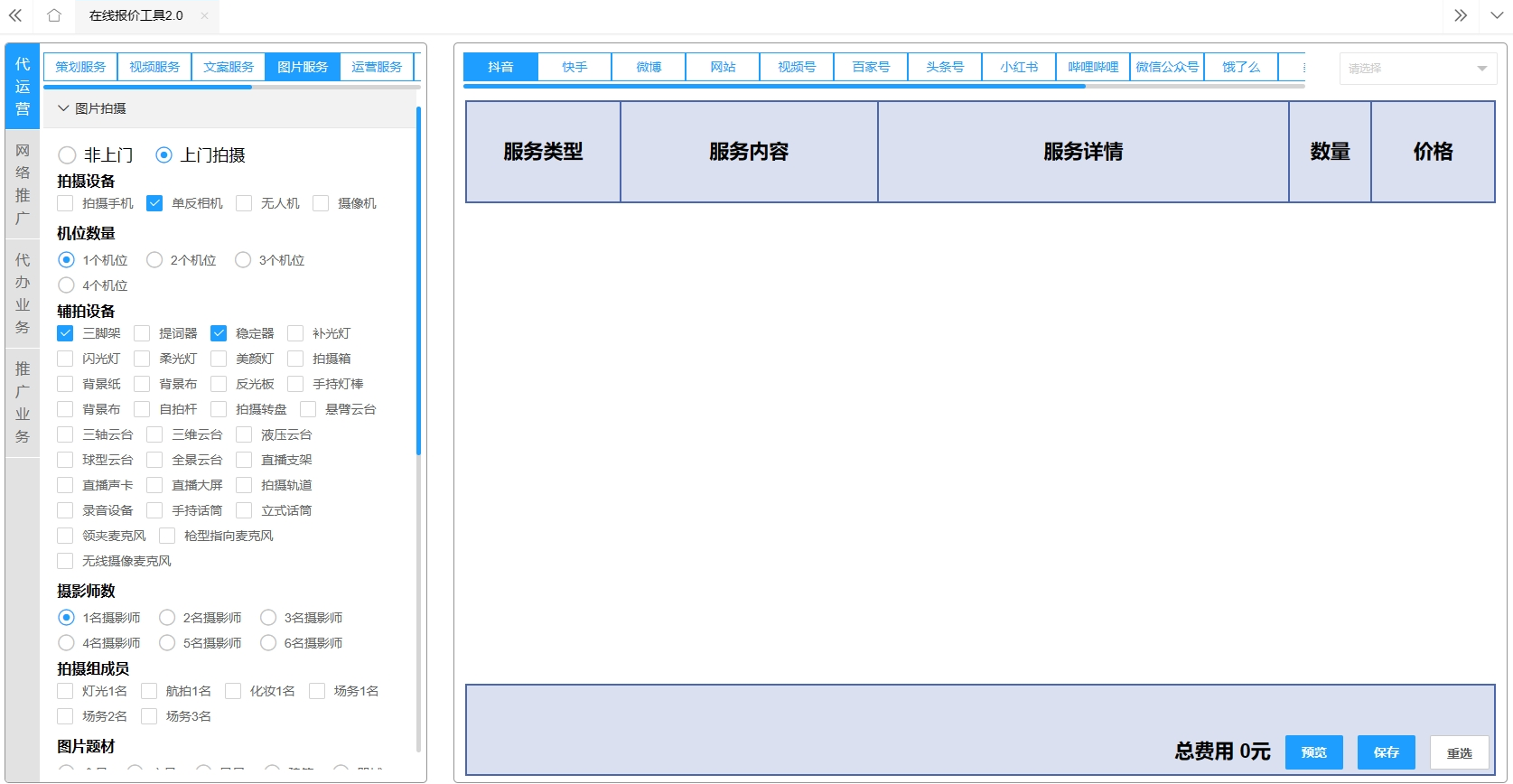Image resolution: width=1513 pixels, height=784 pixels.
Task: Select 2名摄影师 radio option
Action: click(167, 618)
